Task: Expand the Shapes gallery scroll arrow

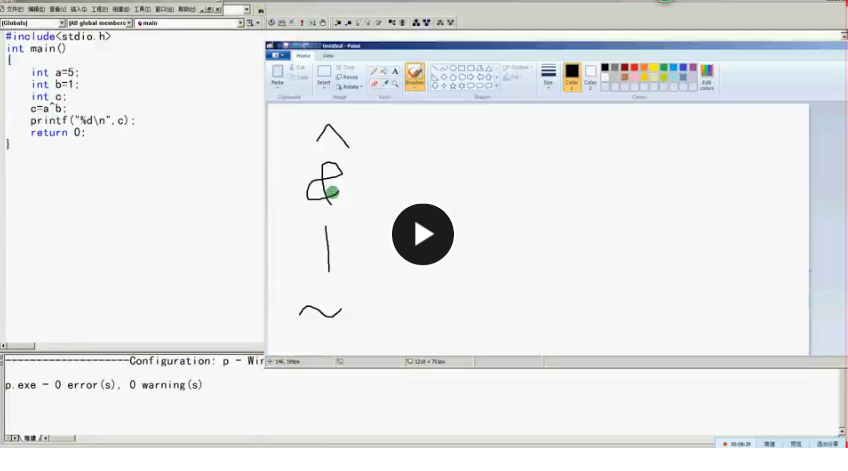Action: click(x=497, y=85)
